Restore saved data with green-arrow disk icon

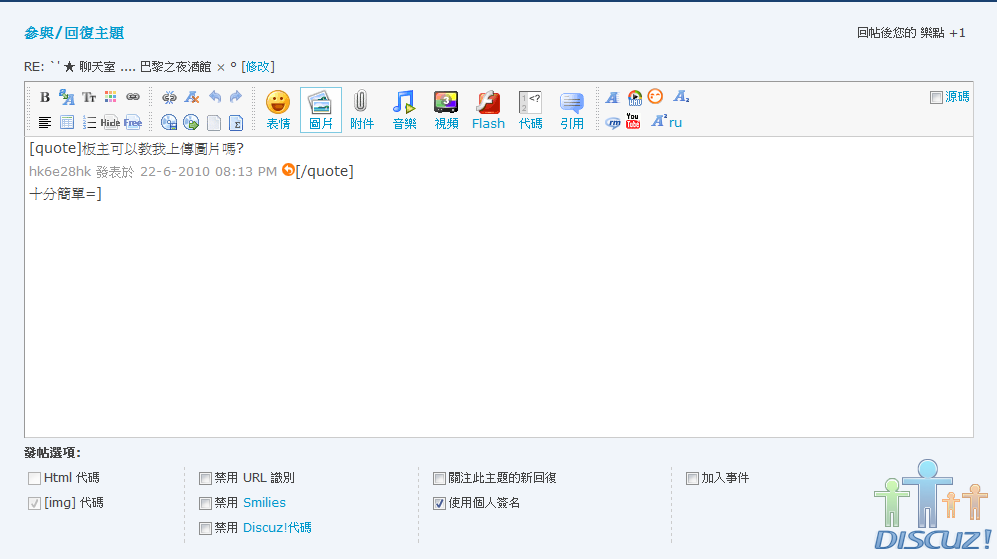coord(191,122)
